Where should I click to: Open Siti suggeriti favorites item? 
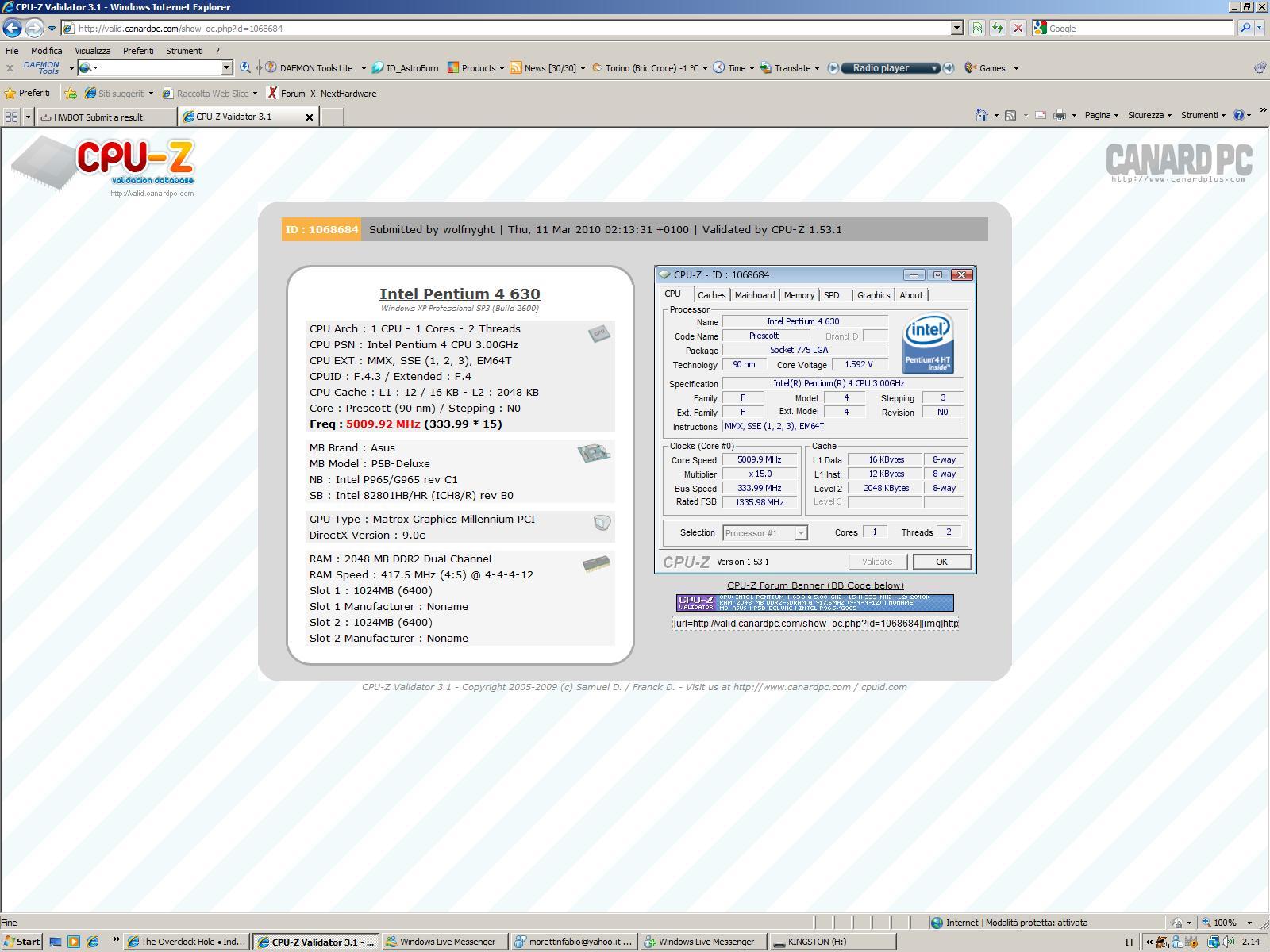[119, 93]
